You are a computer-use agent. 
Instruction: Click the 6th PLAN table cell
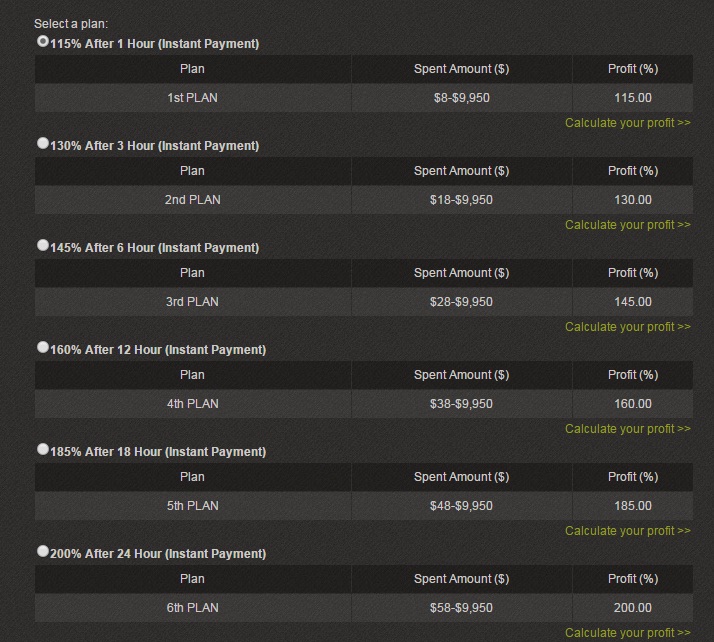click(193, 608)
